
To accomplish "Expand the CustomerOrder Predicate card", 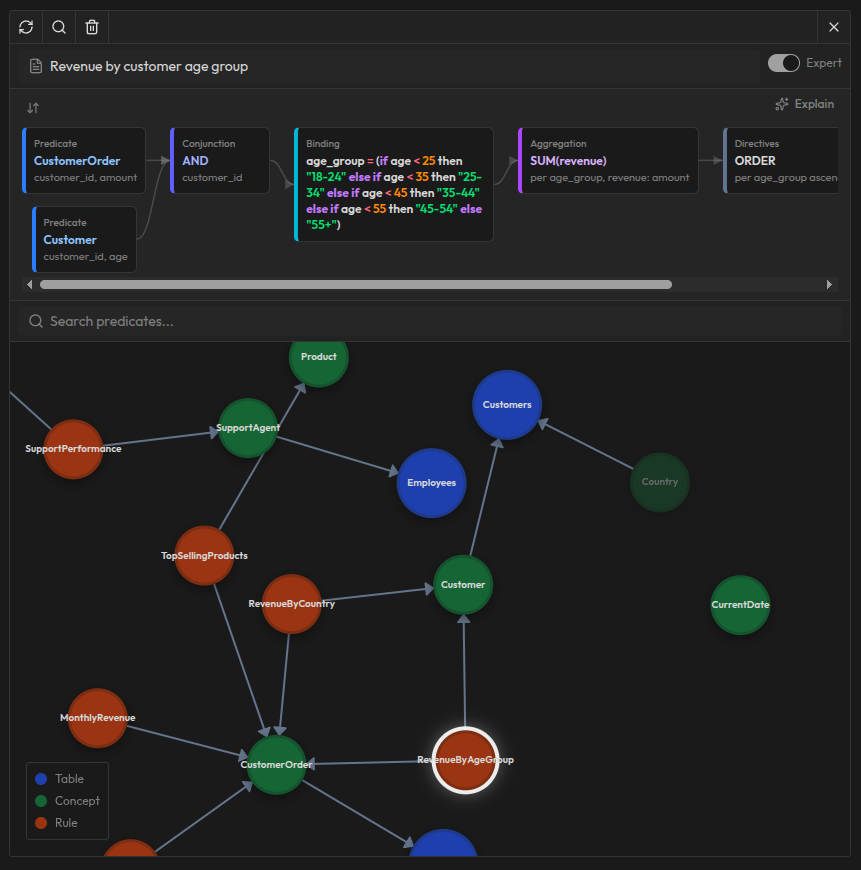I will pos(84,160).
